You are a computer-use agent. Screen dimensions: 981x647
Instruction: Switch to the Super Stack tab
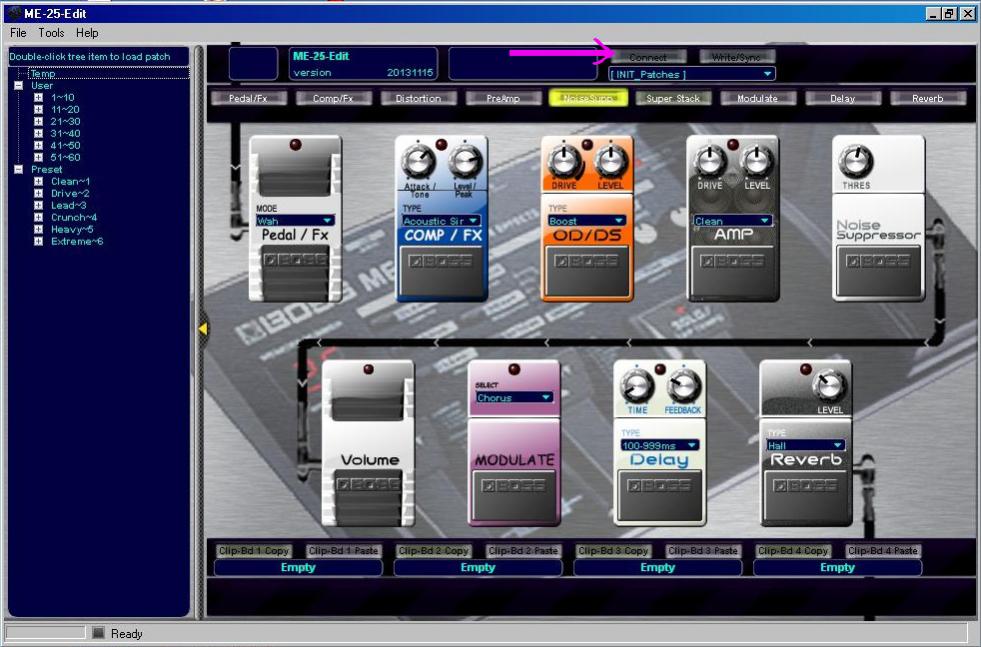point(673,98)
